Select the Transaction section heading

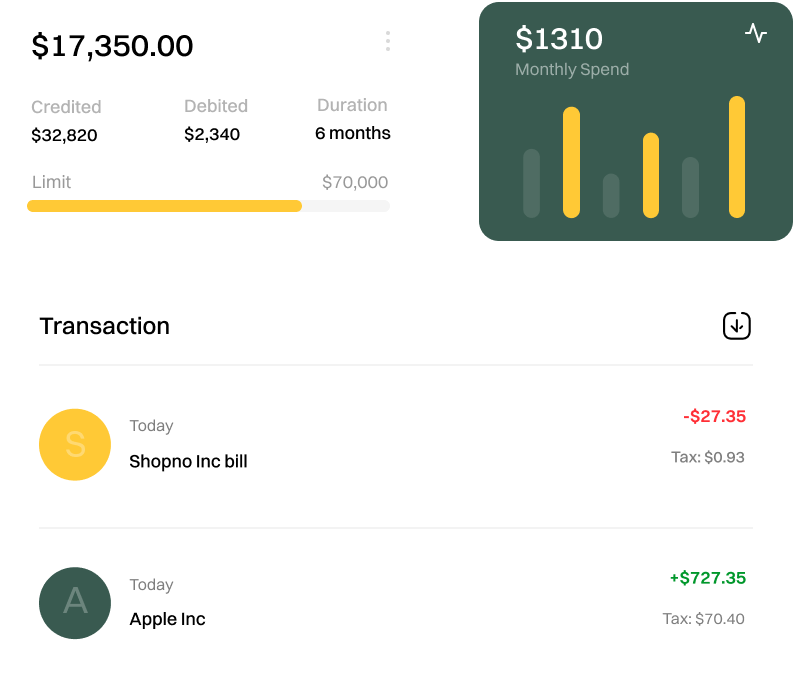(104, 326)
